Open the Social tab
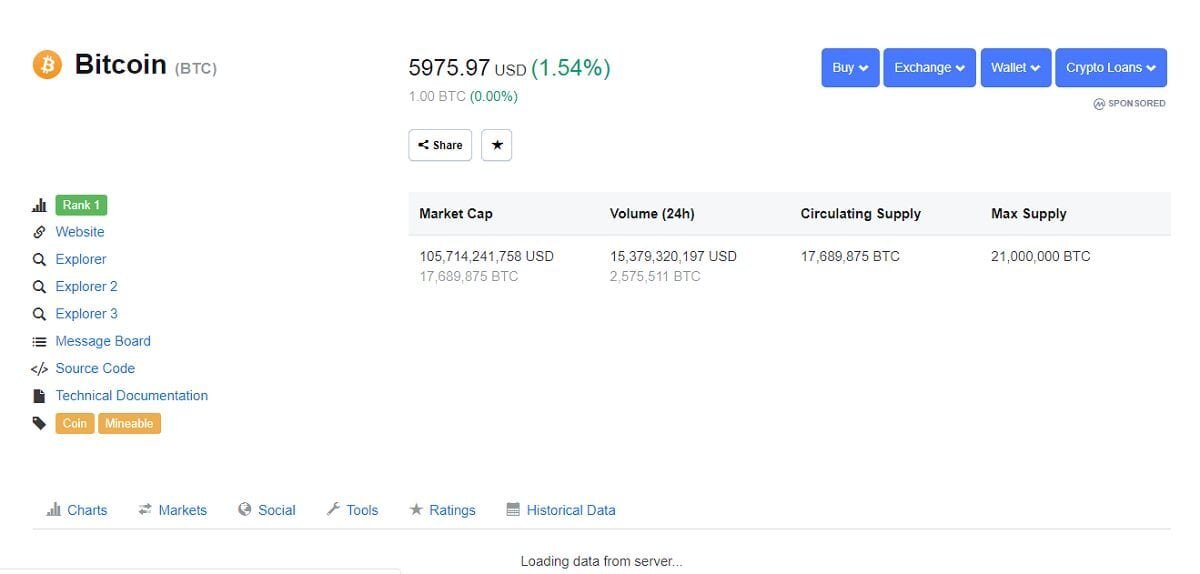 pyautogui.click(x=267, y=510)
